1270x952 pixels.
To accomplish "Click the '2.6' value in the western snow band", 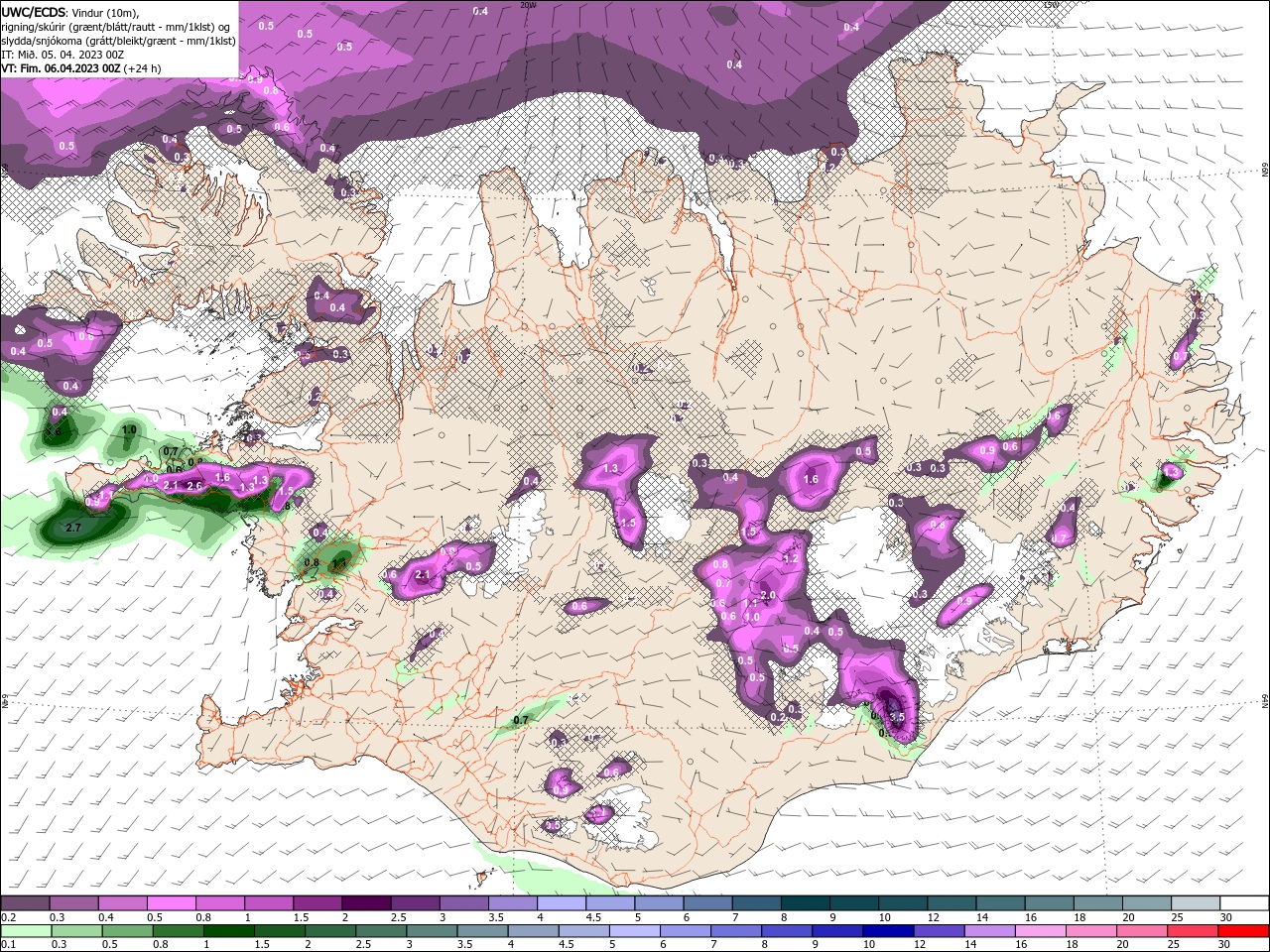I will coord(194,486).
